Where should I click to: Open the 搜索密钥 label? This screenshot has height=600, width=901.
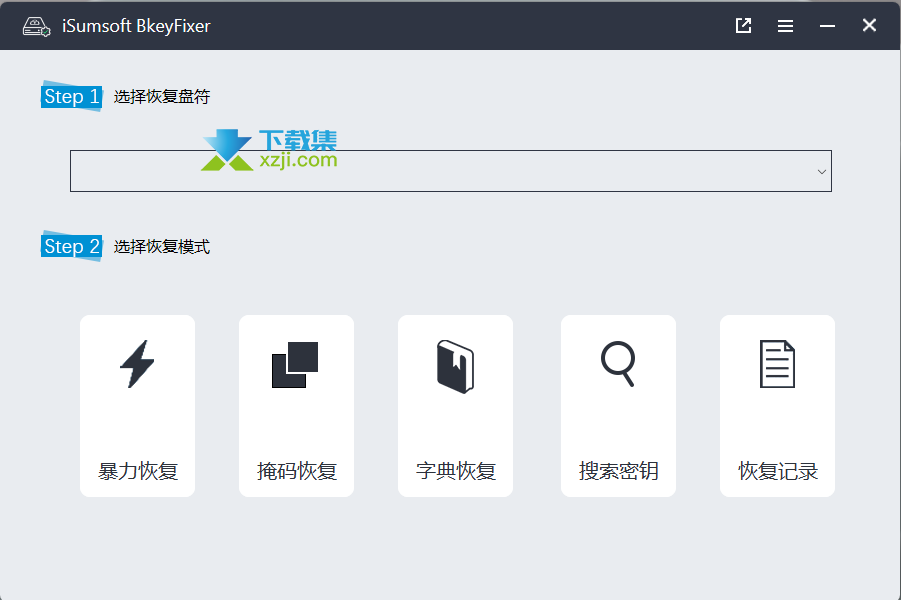(619, 471)
